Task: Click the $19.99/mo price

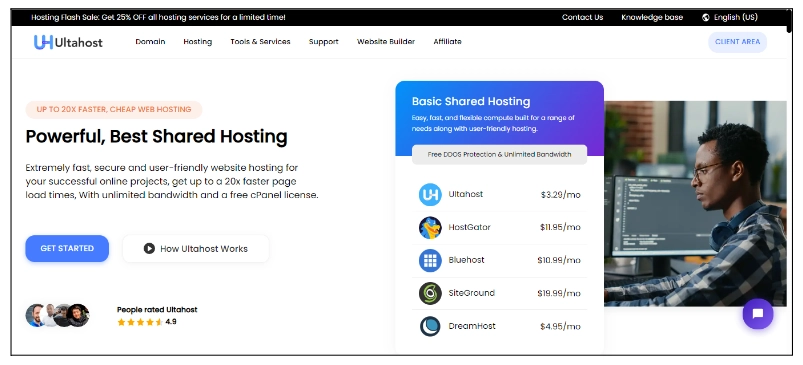Action: (x=559, y=293)
